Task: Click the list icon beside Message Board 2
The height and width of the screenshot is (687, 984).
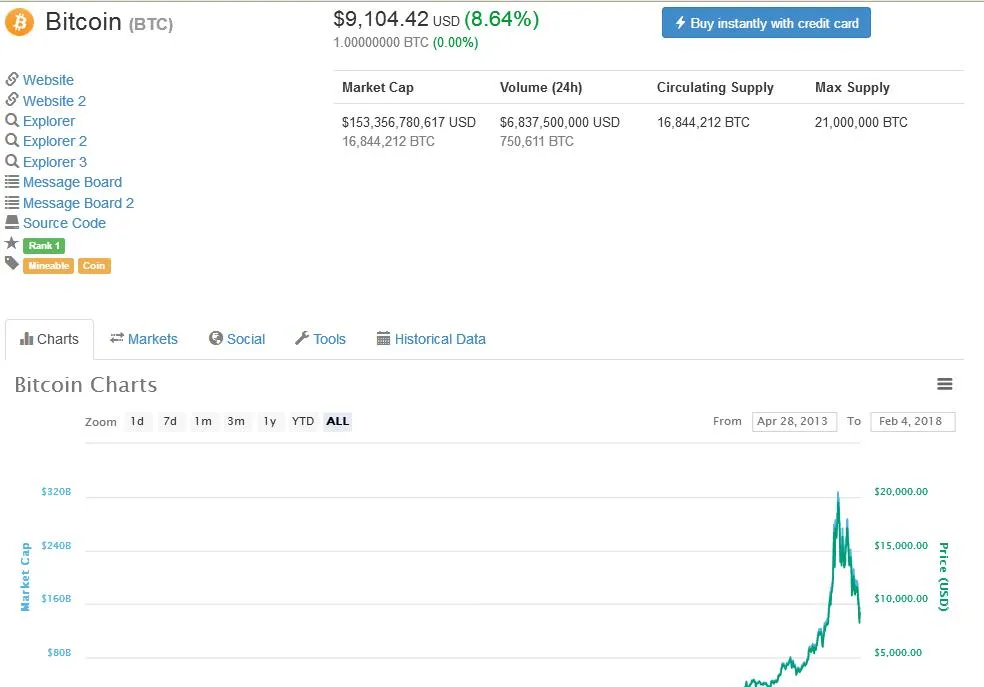Action: (x=12, y=203)
